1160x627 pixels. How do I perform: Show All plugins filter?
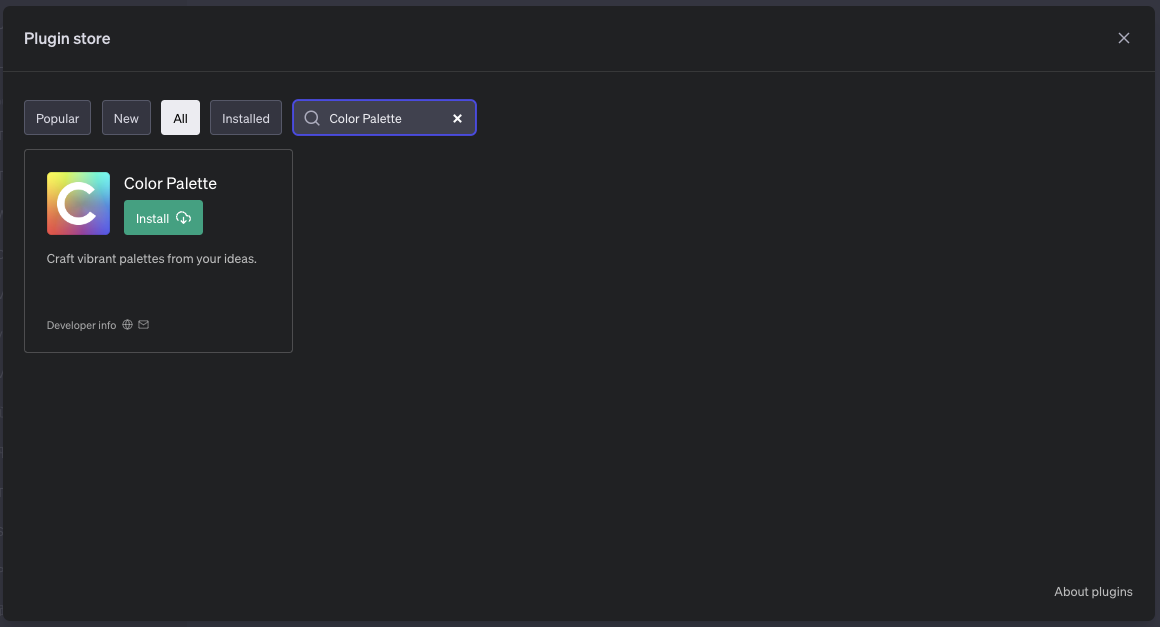click(x=180, y=118)
